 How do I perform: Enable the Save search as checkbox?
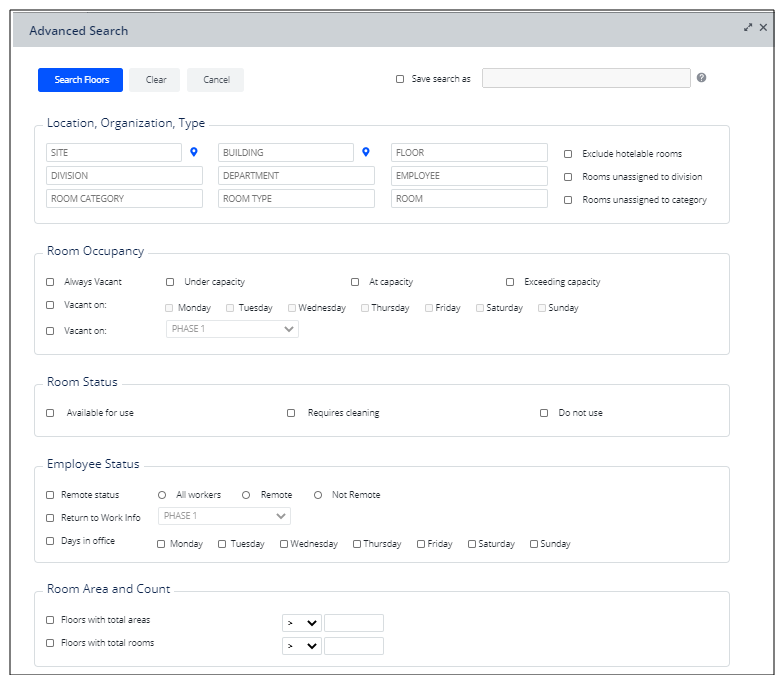pyautogui.click(x=400, y=79)
